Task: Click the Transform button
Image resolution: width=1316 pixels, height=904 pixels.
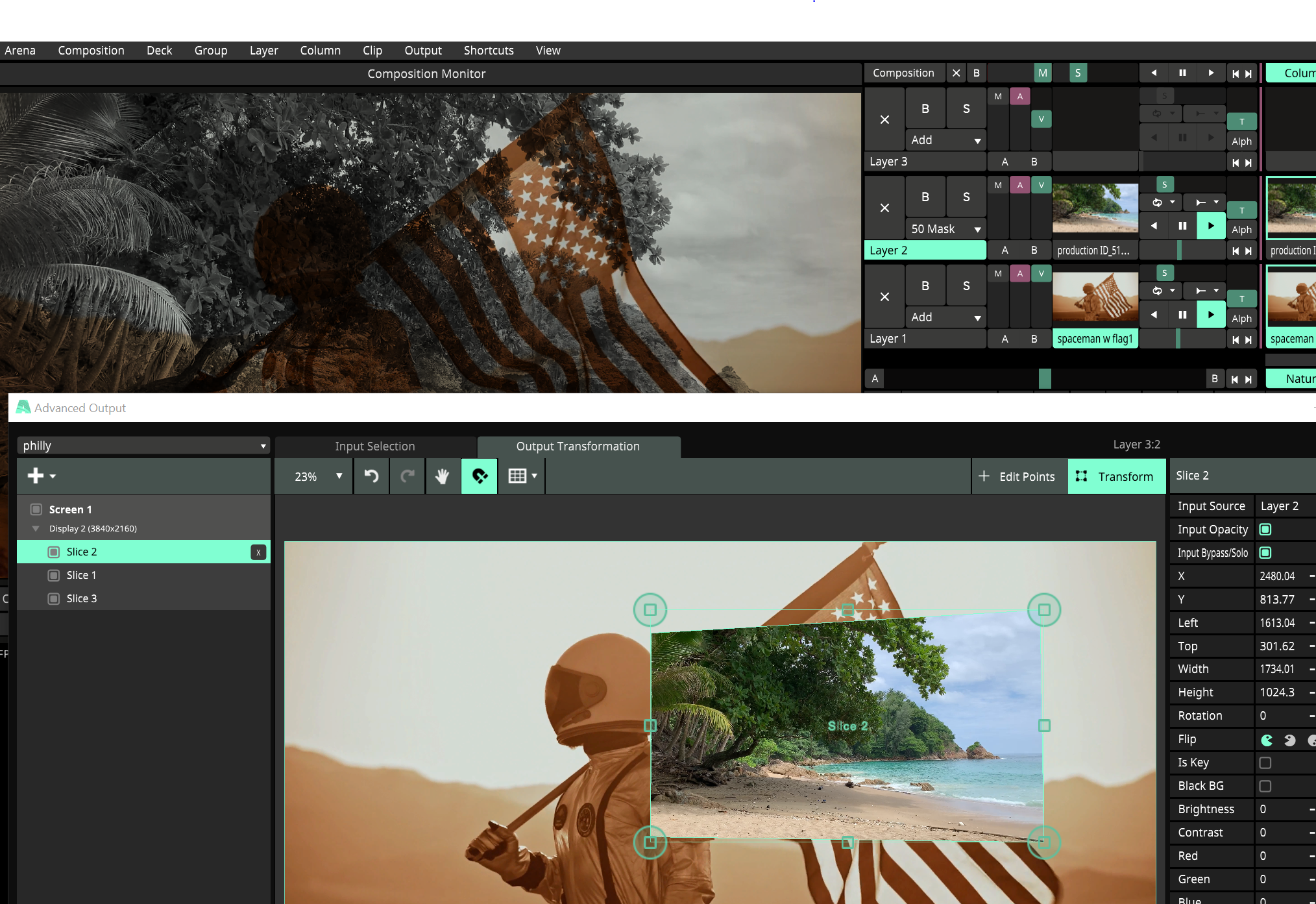Action: coord(1116,476)
